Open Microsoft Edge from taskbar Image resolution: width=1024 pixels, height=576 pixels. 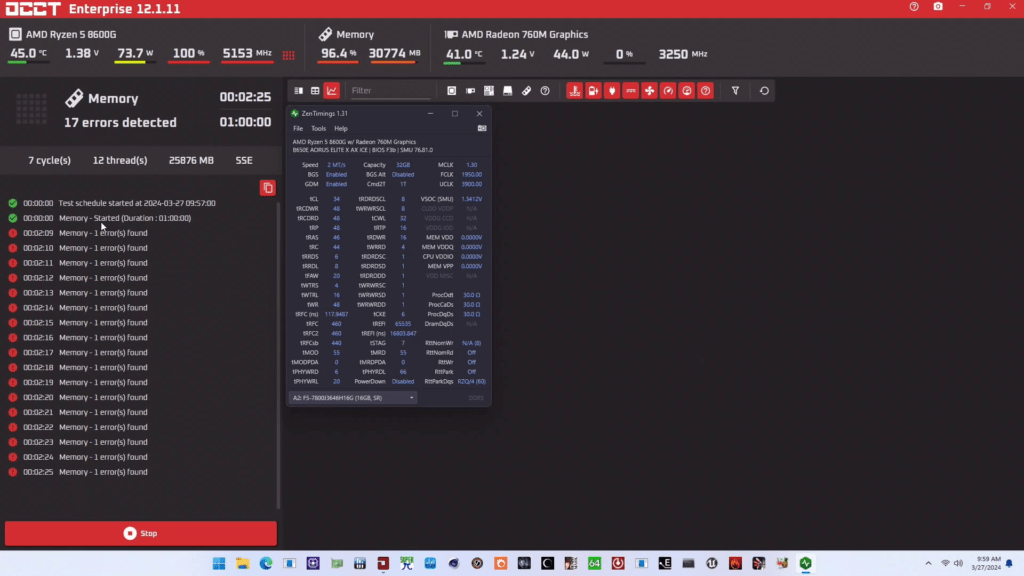[x=266, y=563]
